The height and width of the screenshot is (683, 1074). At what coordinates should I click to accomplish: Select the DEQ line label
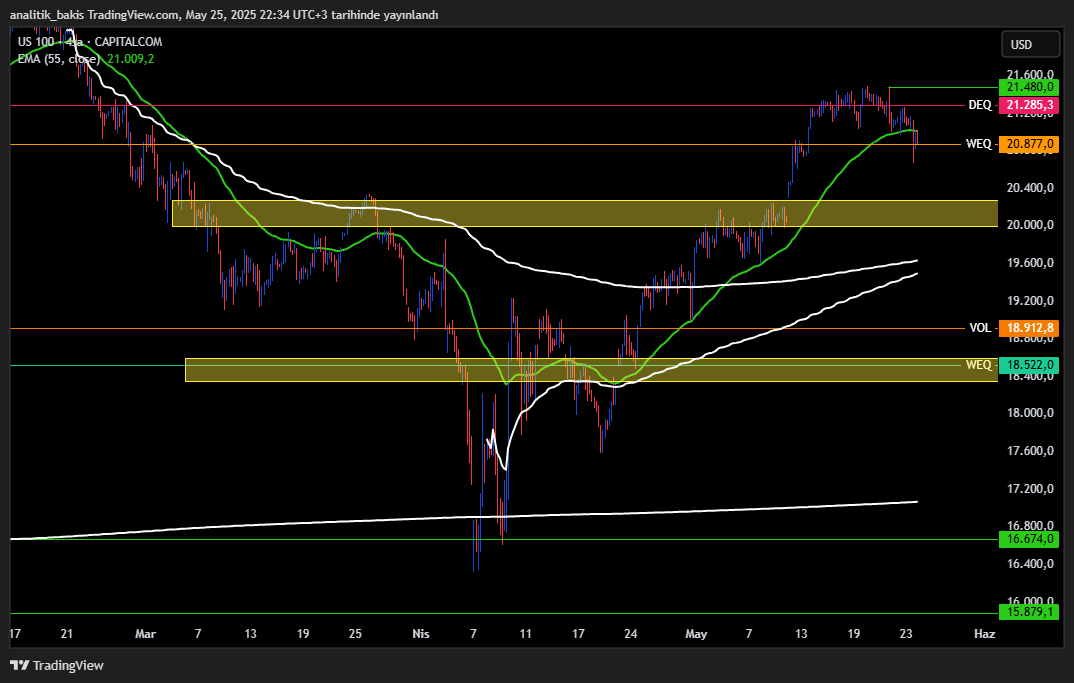pos(979,105)
